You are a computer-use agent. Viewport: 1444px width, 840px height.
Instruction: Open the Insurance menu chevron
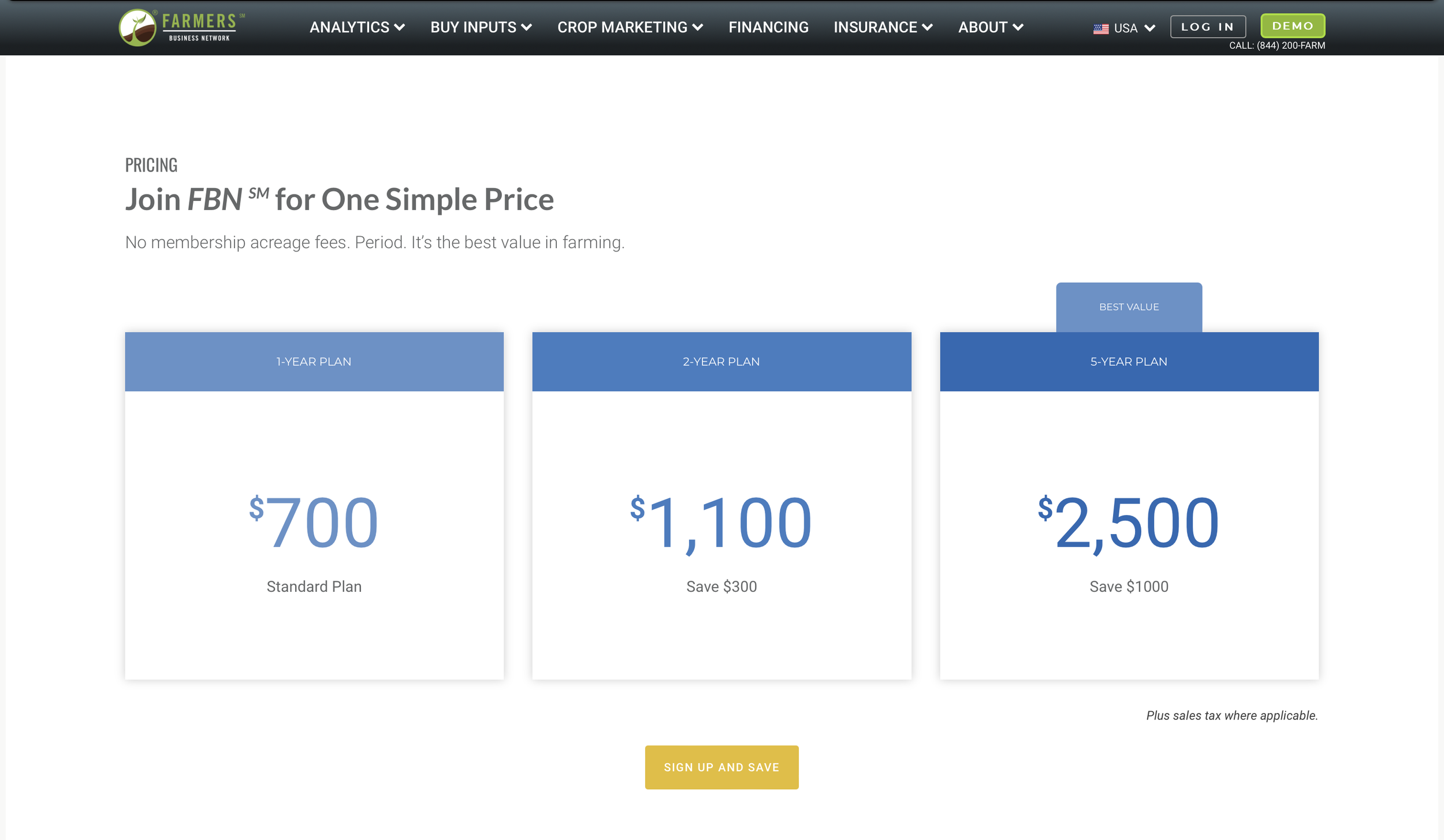point(928,27)
